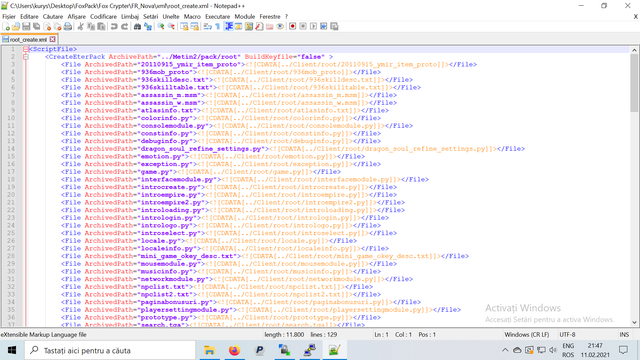Click the Paste toolbar icon

click(101, 27)
